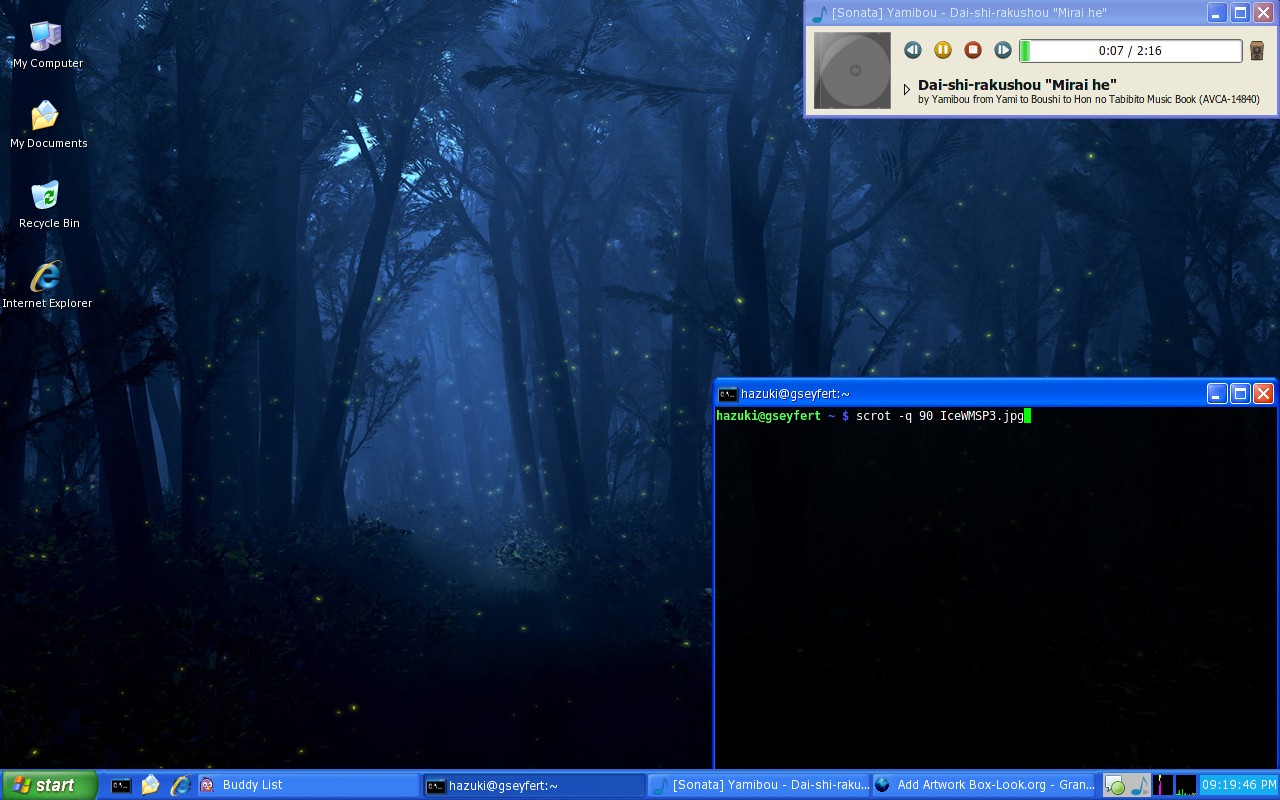Click the taskbar clock
Viewport: 1280px width, 800px height.
[1238, 785]
